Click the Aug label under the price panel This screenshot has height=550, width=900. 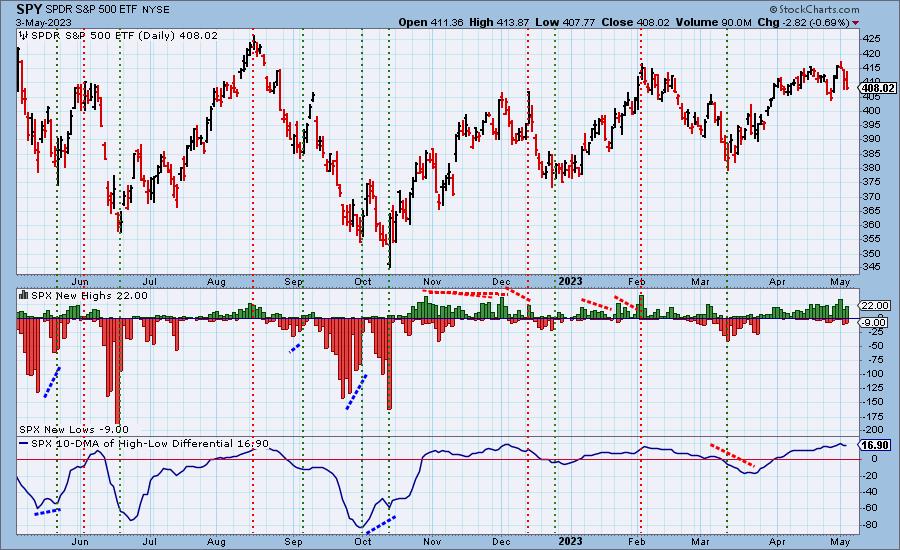click(216, 282)
